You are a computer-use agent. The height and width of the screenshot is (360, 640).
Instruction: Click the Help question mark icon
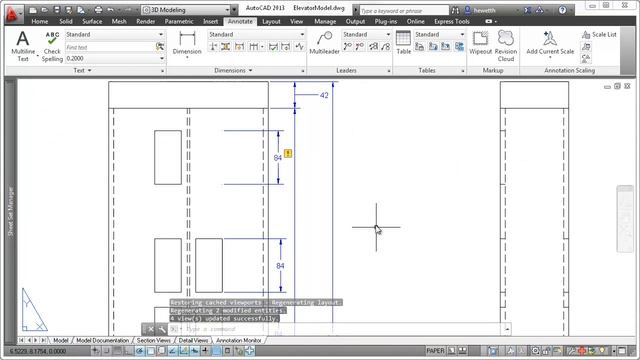click(x=562, y=10)
